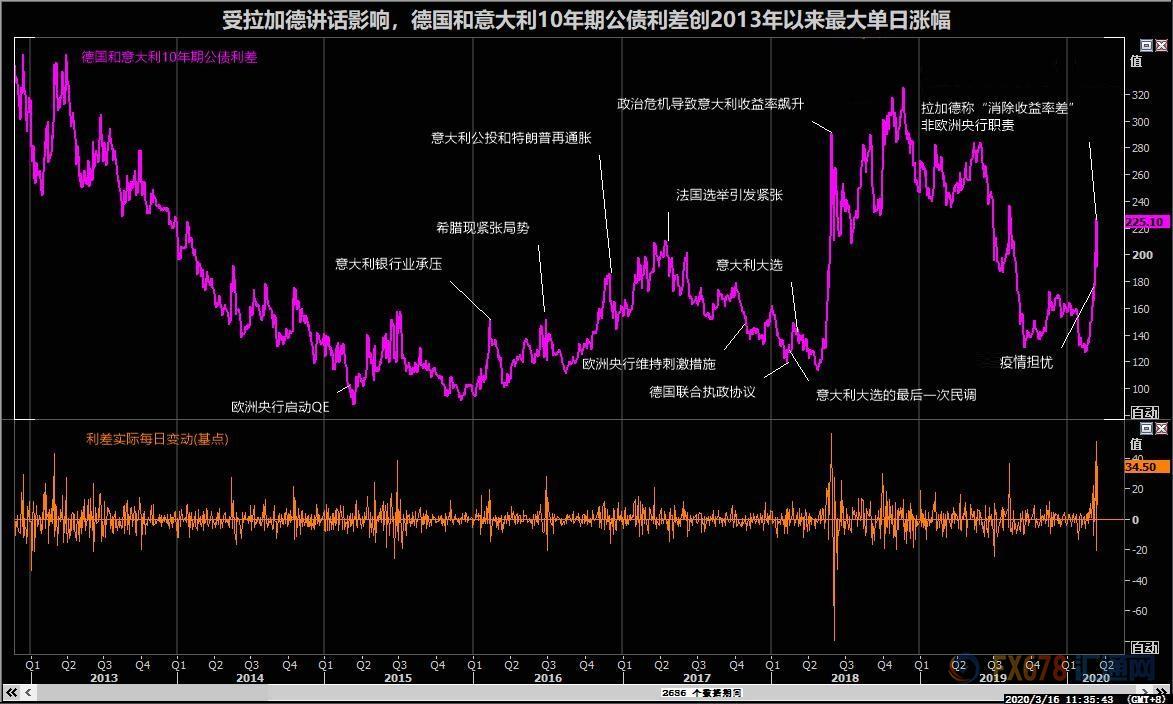Image resolution: width=1173 pixels, height=704 pixels.
Task: Enable the GMT+8 timestamp display
Action: [x=1149, y=698]
